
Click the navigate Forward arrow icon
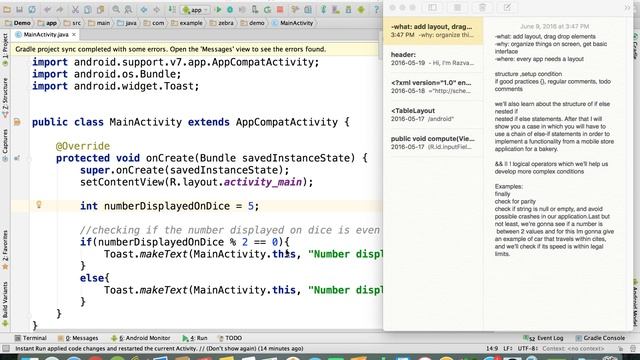157,9
